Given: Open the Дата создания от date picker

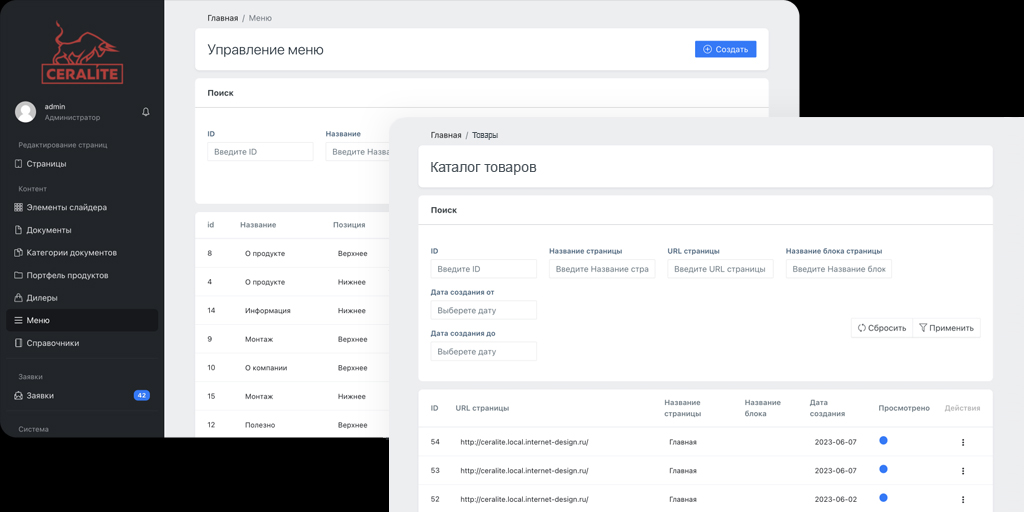Looking at the screenshot, I should click(483, 310).
